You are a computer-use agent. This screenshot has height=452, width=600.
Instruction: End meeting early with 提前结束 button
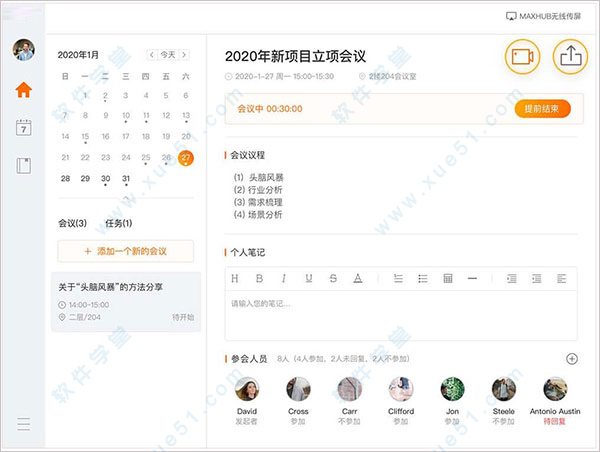(542, 109)
